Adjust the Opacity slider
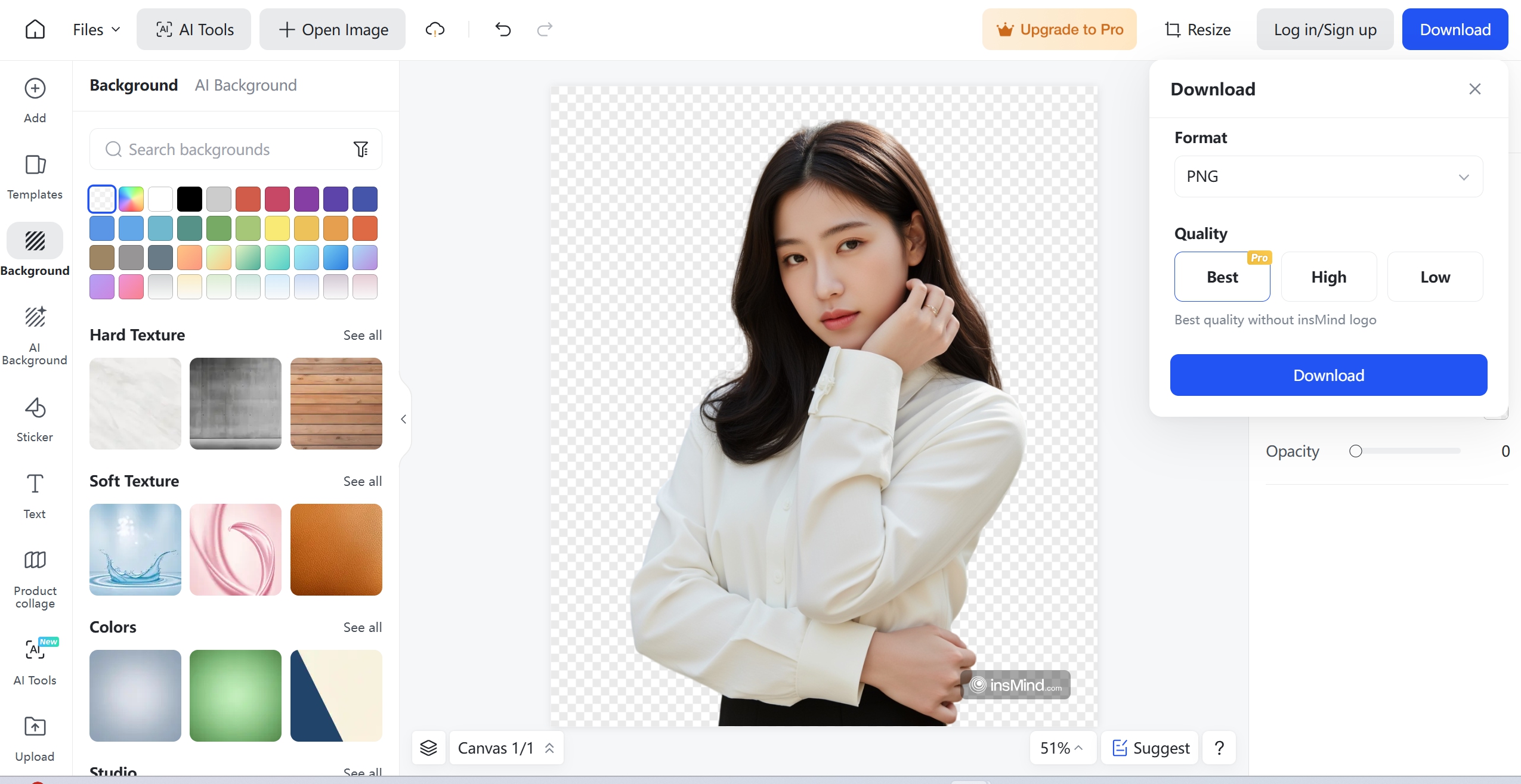 pyautogui.click(x=1356, y=451)
